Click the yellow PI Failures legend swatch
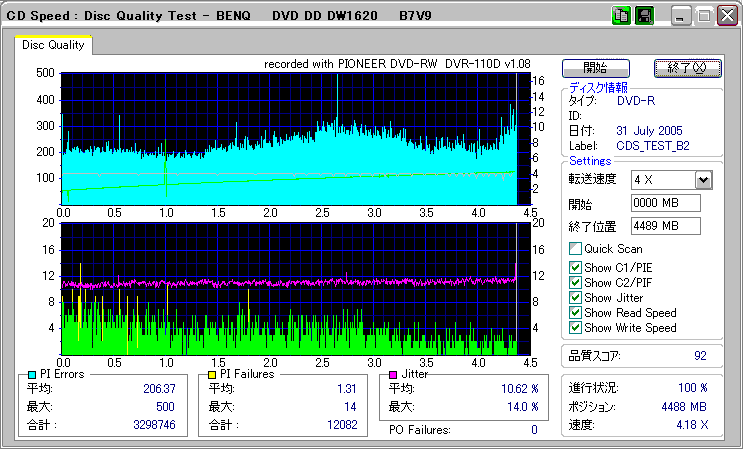This screenshot has width=743, height=449. 212,374
